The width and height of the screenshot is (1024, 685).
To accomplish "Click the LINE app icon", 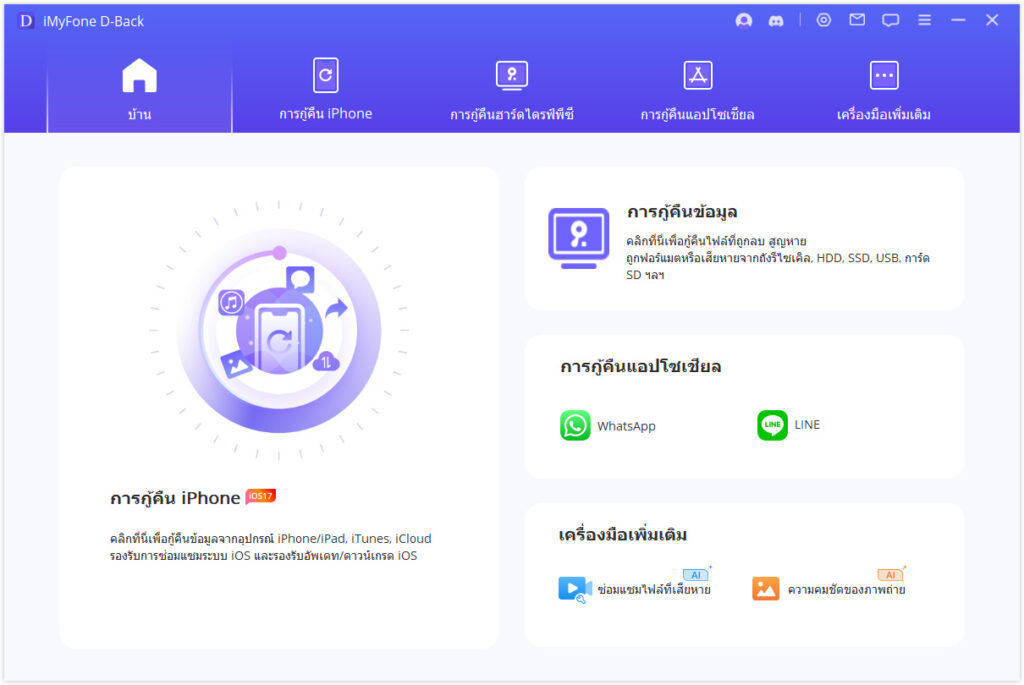I will click(772, 425).
